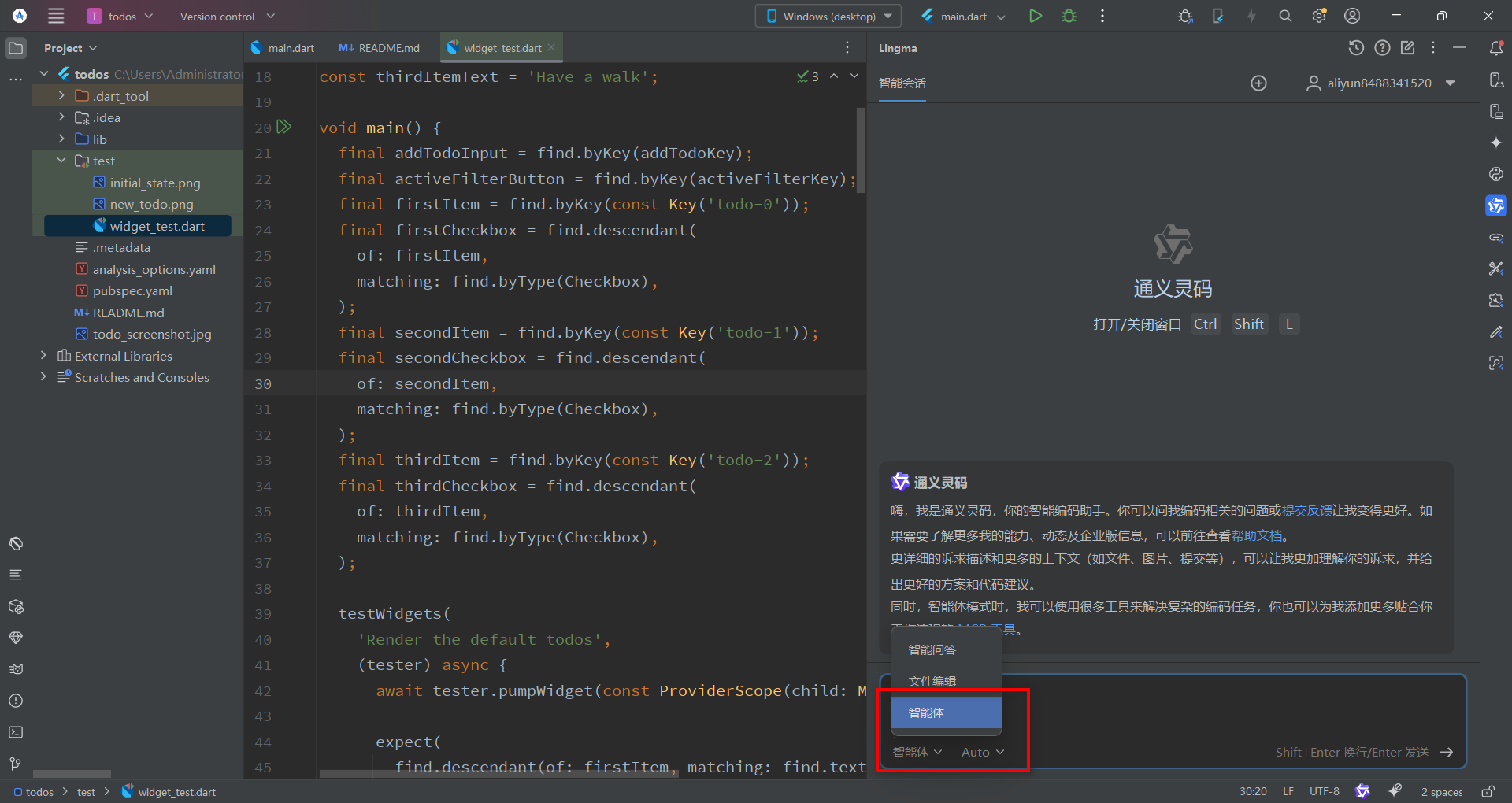Open the Notifications bell tool window

(x=1496, y=48)
